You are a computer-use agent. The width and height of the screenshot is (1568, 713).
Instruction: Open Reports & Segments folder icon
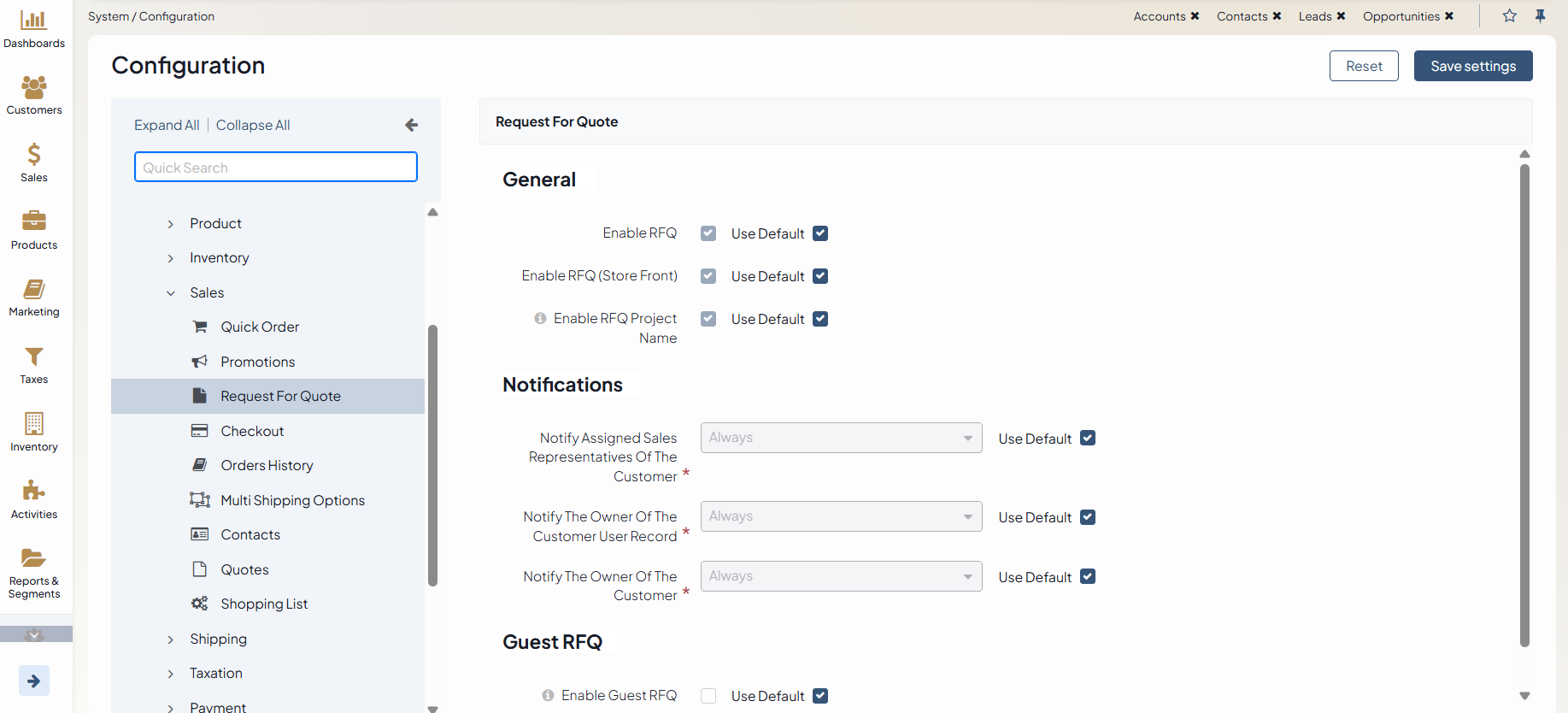(x=33, y=558)
